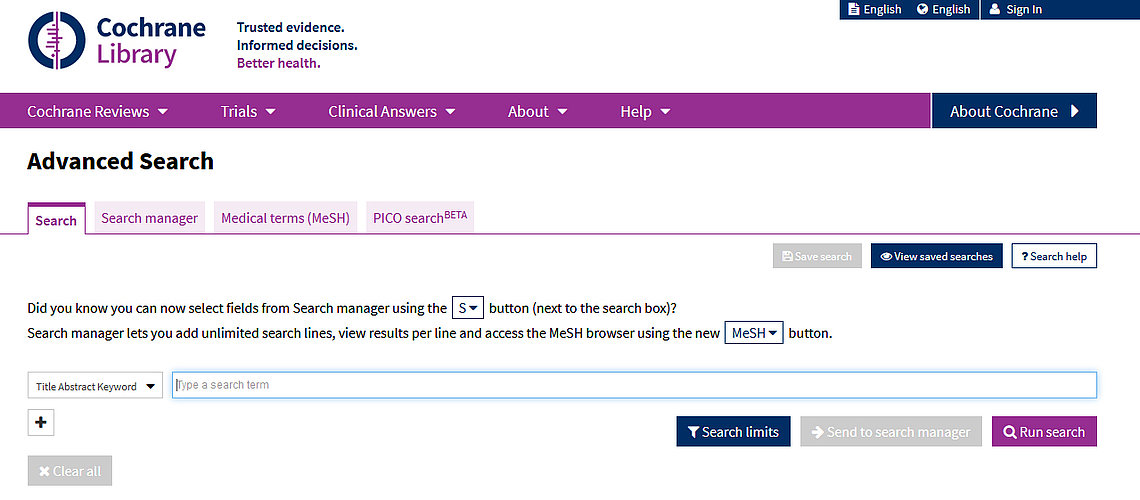
Task: Switch to PICO search BETA tab
Action: 420,217
